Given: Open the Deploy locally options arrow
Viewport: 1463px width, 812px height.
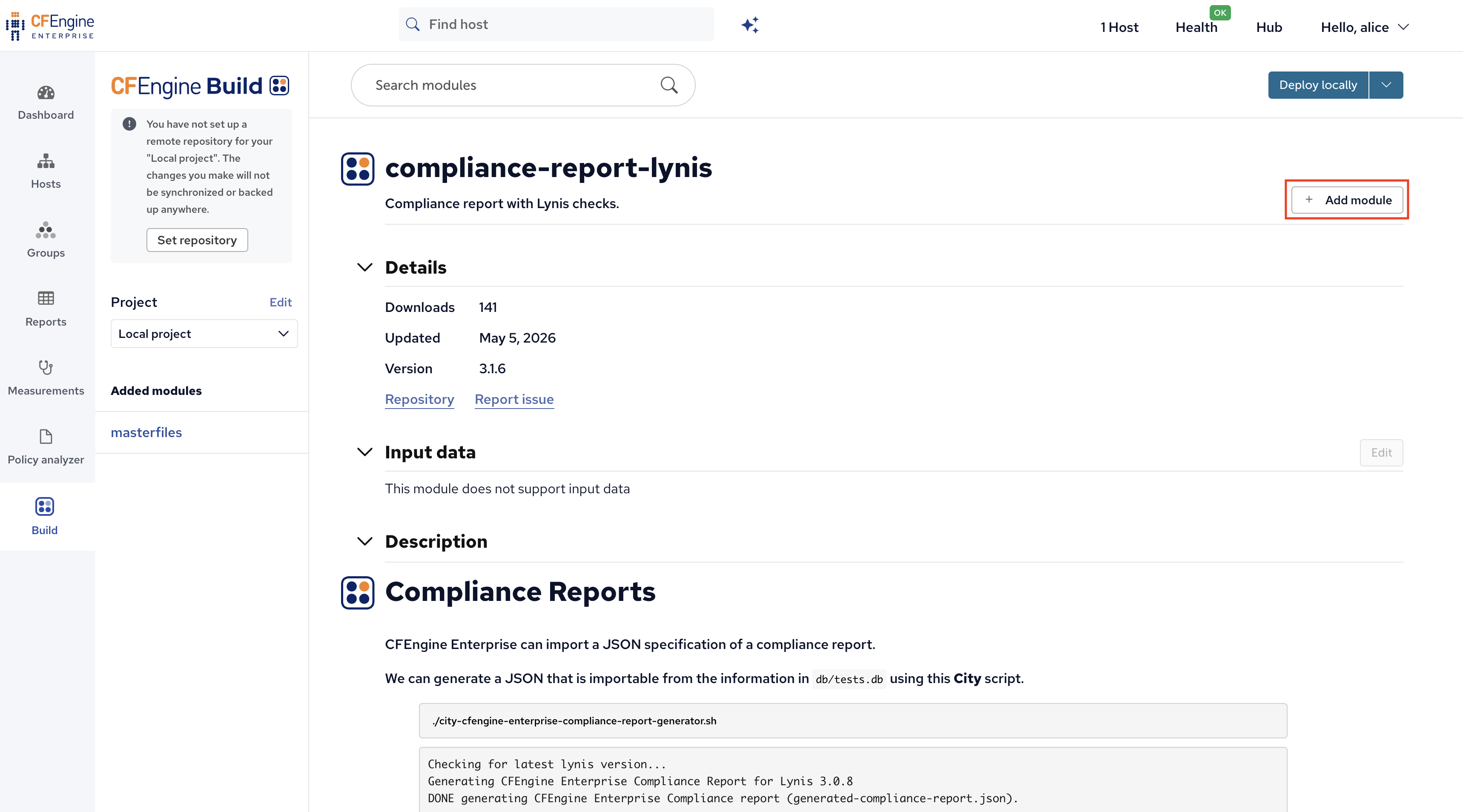Looking at the screenshot, I should pyautogui.click(x=1386, y=85).
